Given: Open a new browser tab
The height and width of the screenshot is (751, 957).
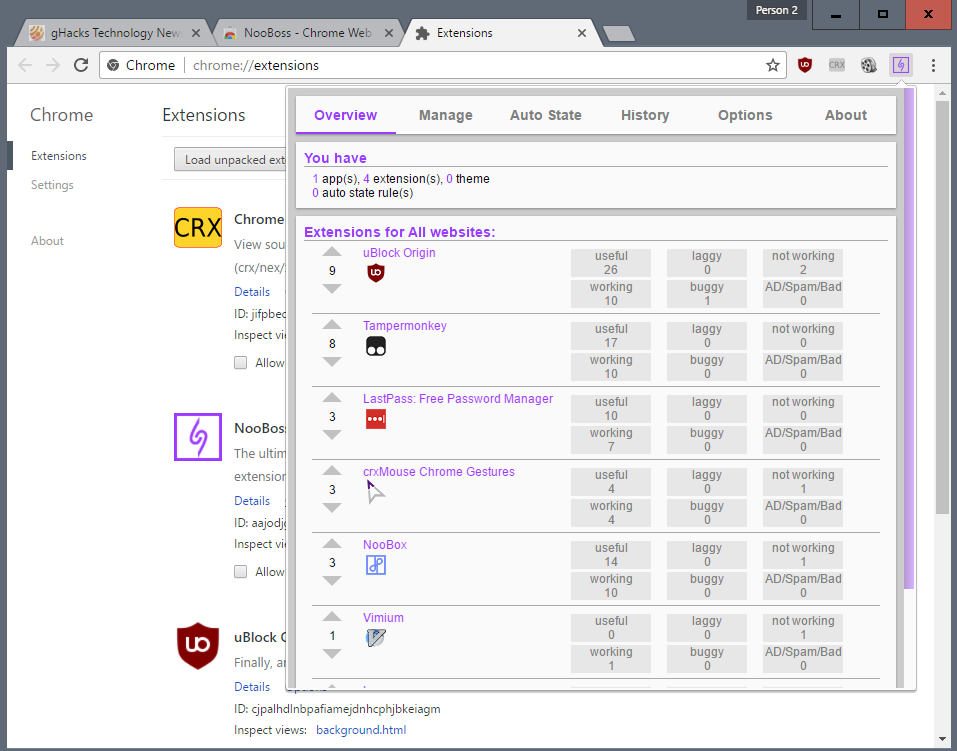Looking at the screenshot, I should 619,34.
